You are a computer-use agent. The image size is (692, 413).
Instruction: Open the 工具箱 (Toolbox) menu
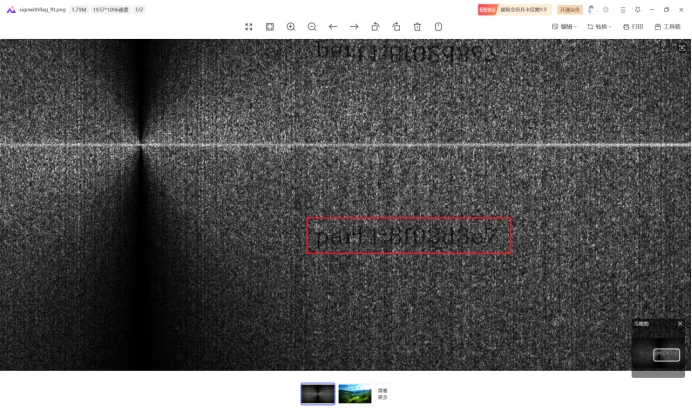[x=668, y=27]
